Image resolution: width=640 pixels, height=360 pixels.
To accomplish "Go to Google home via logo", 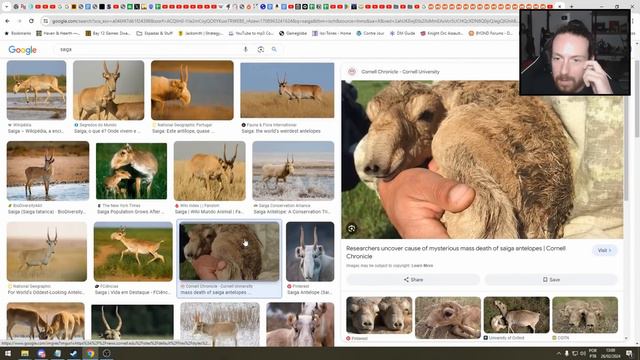I will tap(22, 50).
